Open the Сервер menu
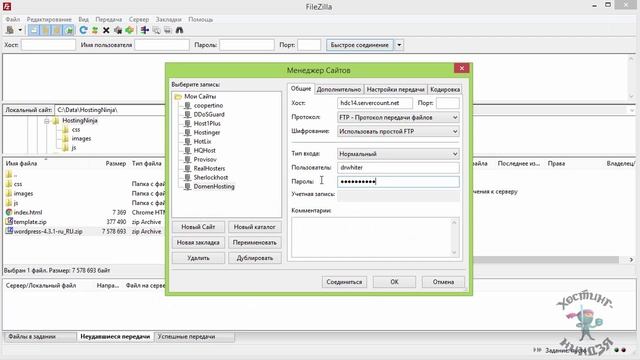 pyautogui.click(x=139, y=19)
